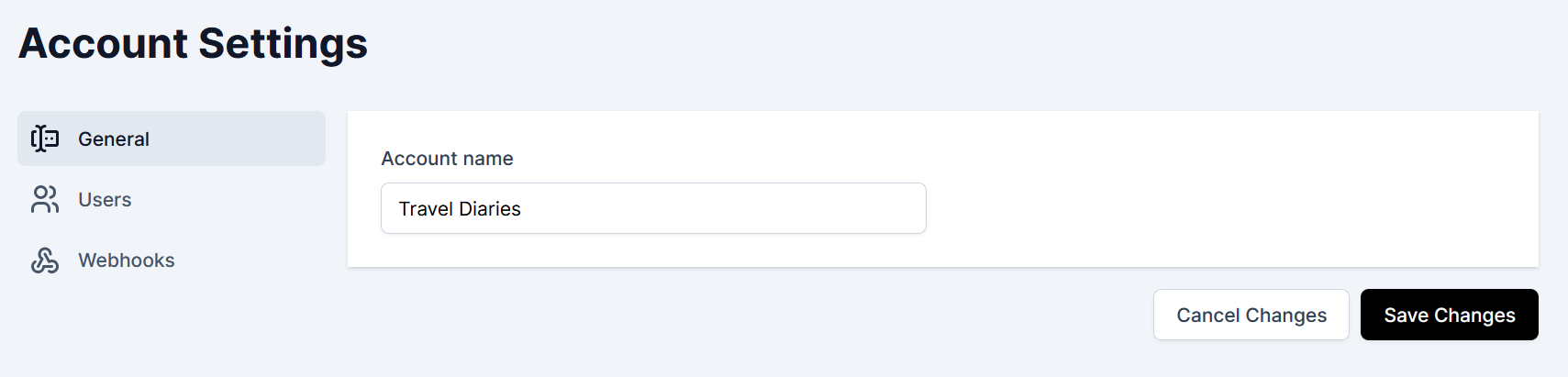Click the black Save Changes button
This screenshot has width=1568, height=377.
point(1449,315)
